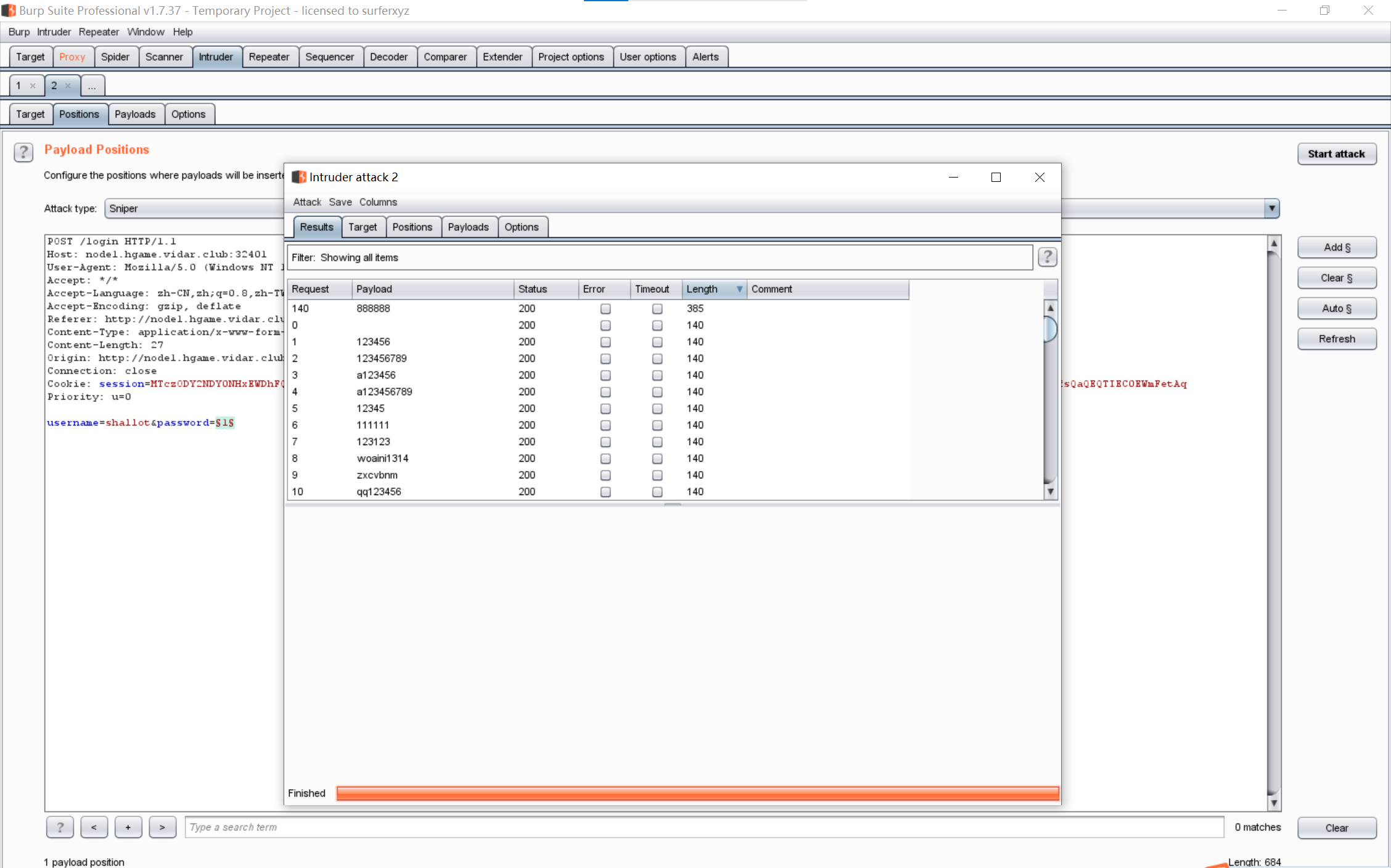The height and width of the screenshot is (868, 1391).
Task: Open the new Intruder tab '...'
Action: tap(92, 86)
